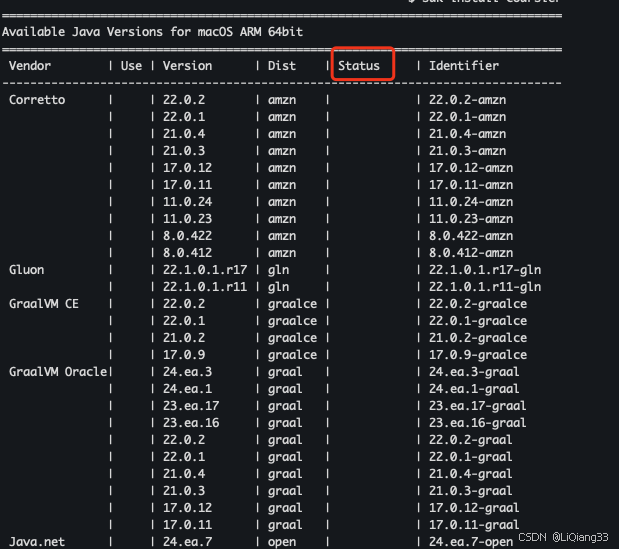Click identifier 17.0.9-graalce

(x=478, y=355)
